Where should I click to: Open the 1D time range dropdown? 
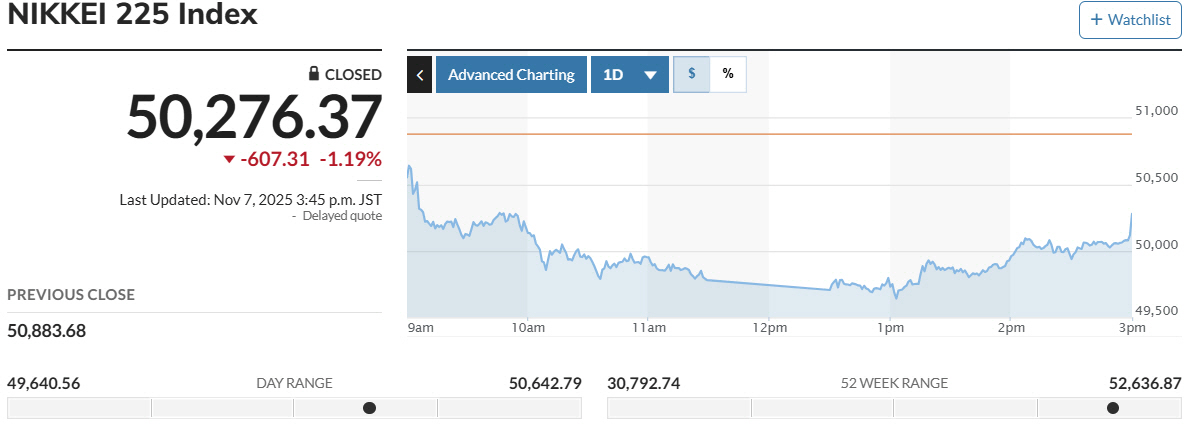613,75
